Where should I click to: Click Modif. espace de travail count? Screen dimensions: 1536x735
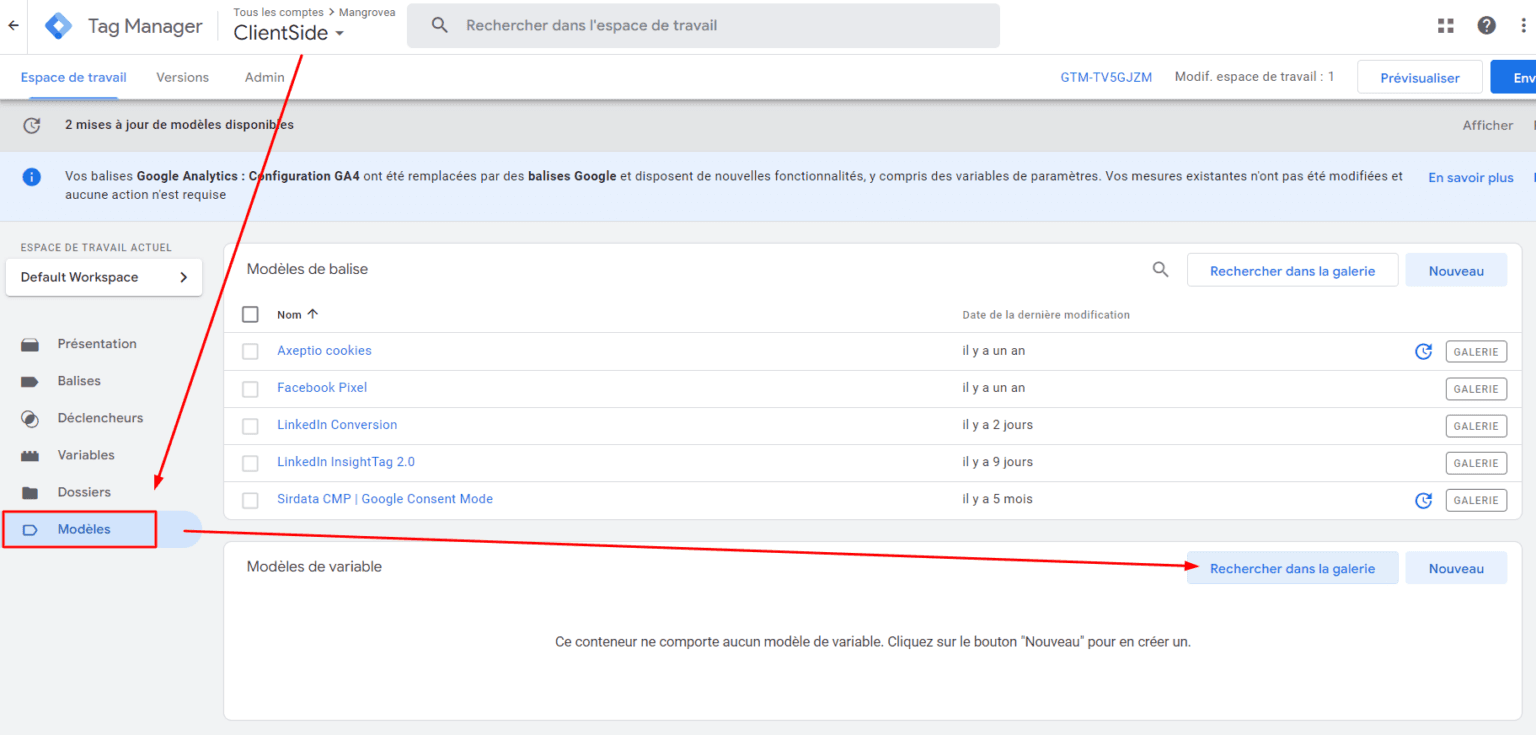point(1254,77)
